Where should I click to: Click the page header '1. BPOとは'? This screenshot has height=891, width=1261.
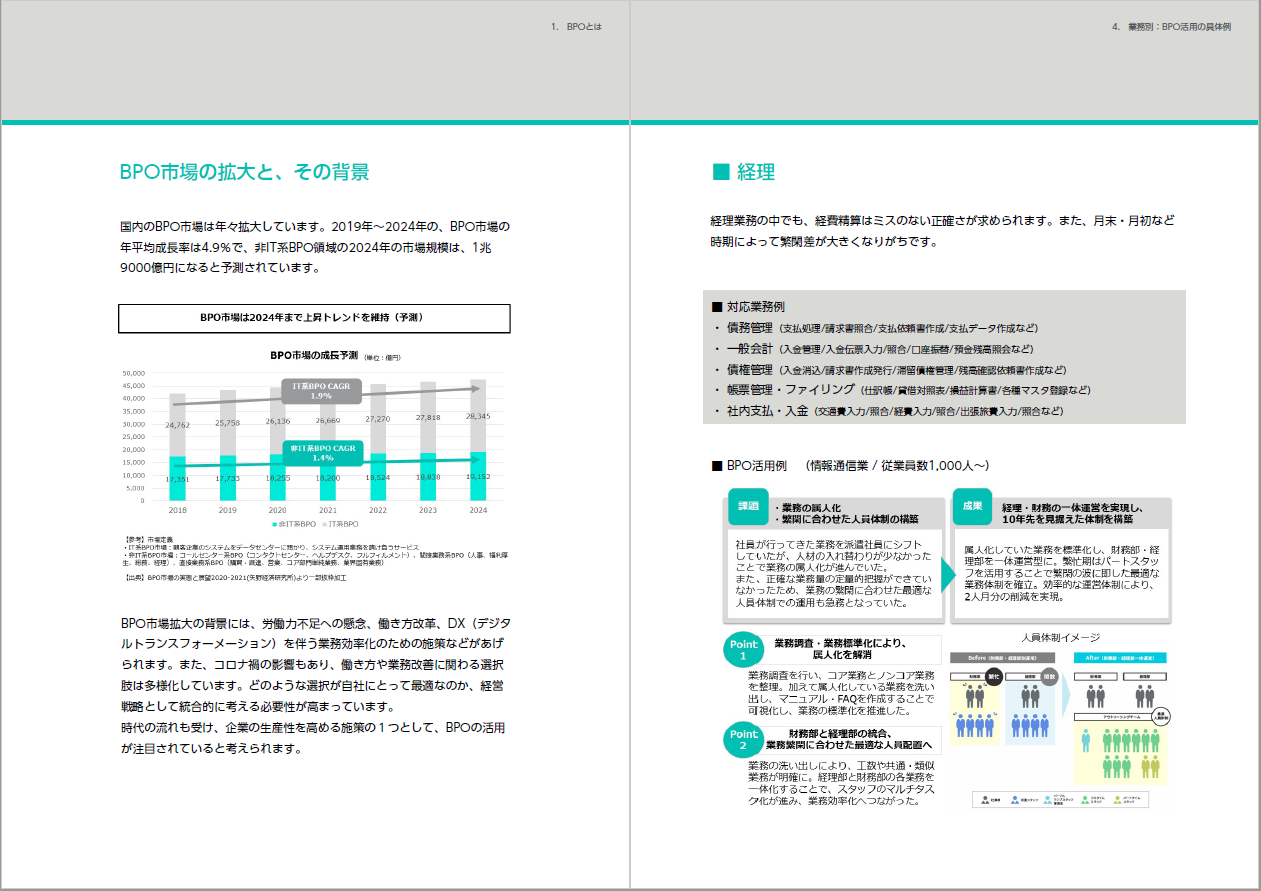coord(575,27)
